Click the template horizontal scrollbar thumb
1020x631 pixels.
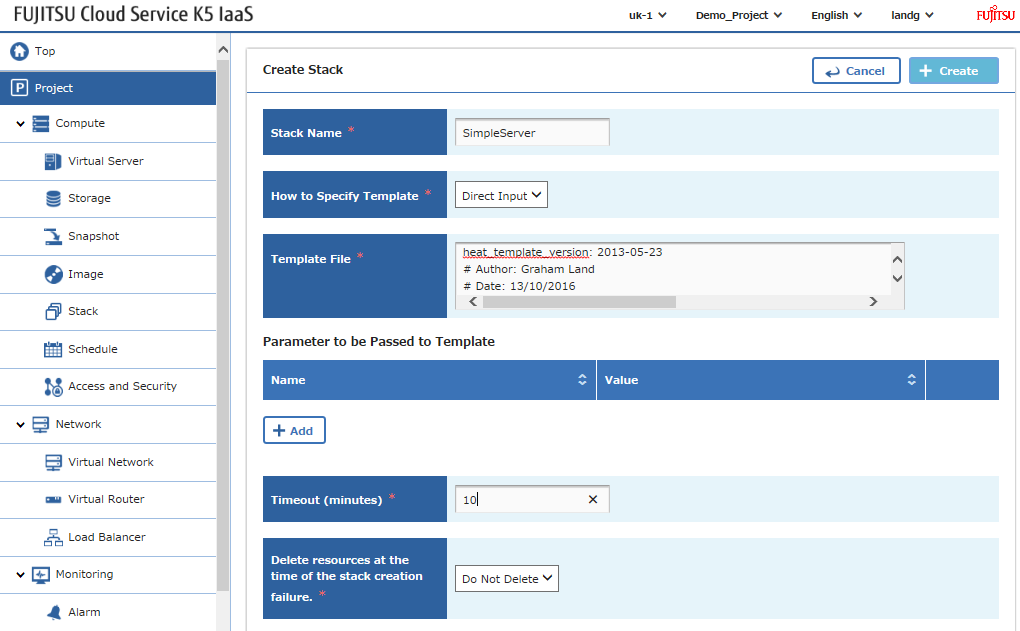pos(579,302)
